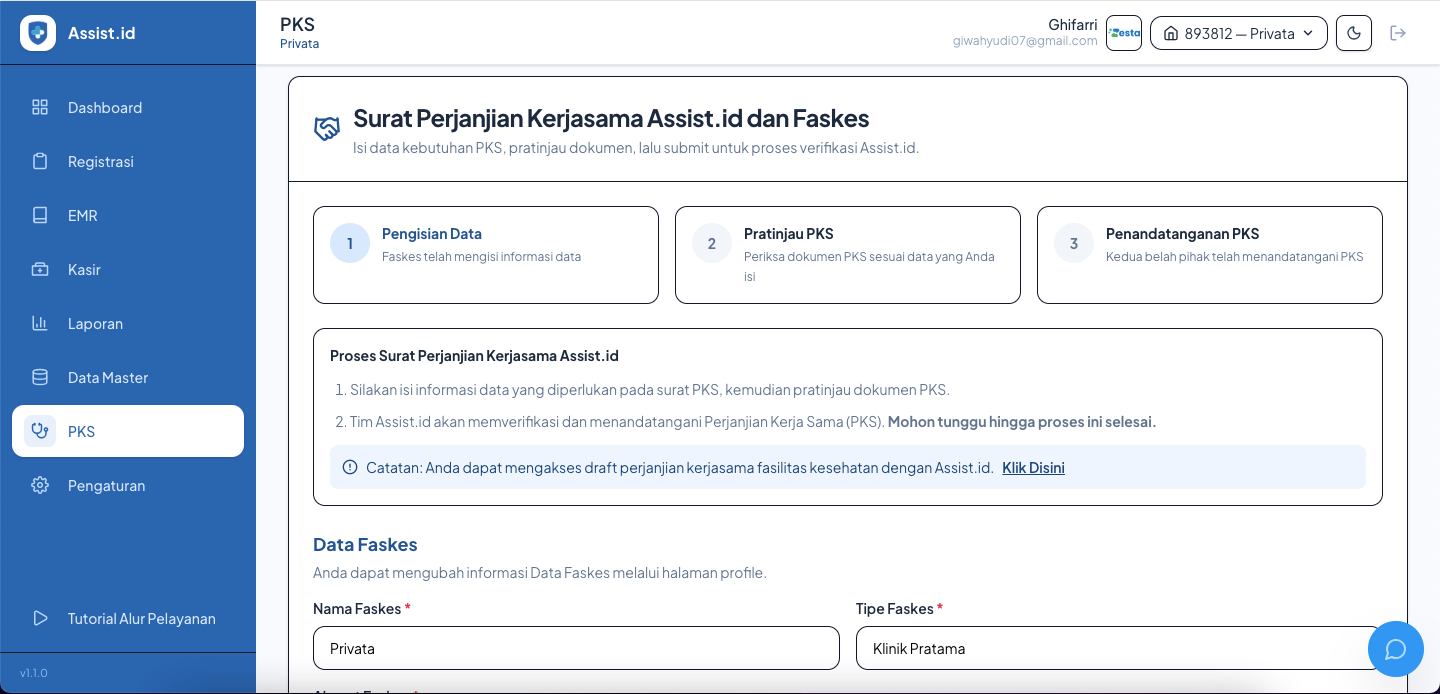Image resolution: width=1440 pixels, height=694 pixels.
Task: Click the Resta facility logo thumbnail
Action: 1124,33
